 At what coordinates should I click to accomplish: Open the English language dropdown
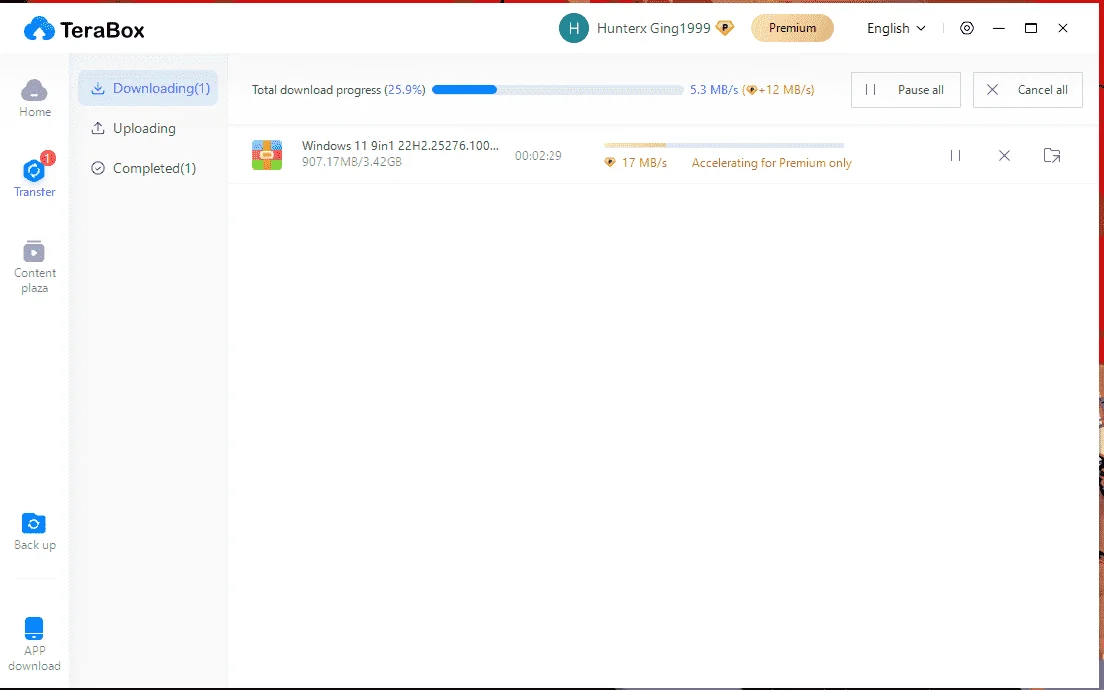[896, 28]
